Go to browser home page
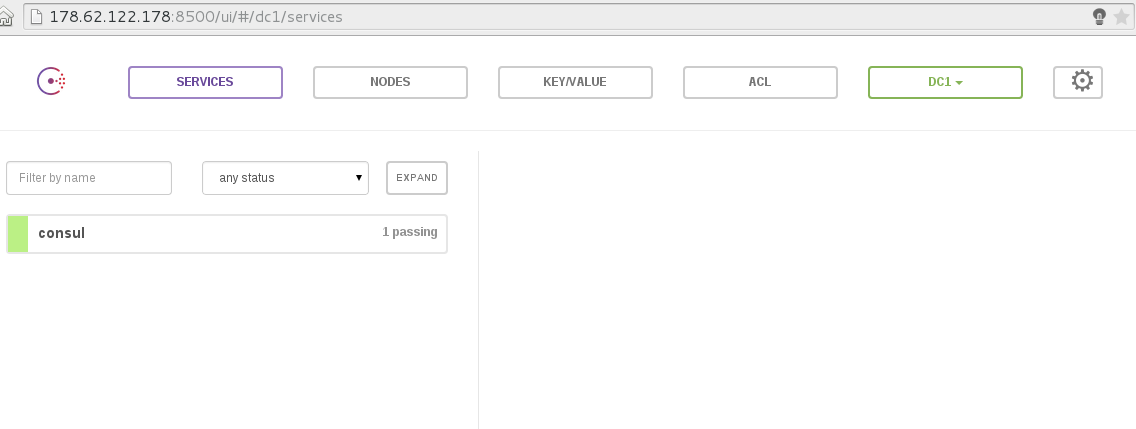Screen dimensions: 1136x429 pos(7,16)
